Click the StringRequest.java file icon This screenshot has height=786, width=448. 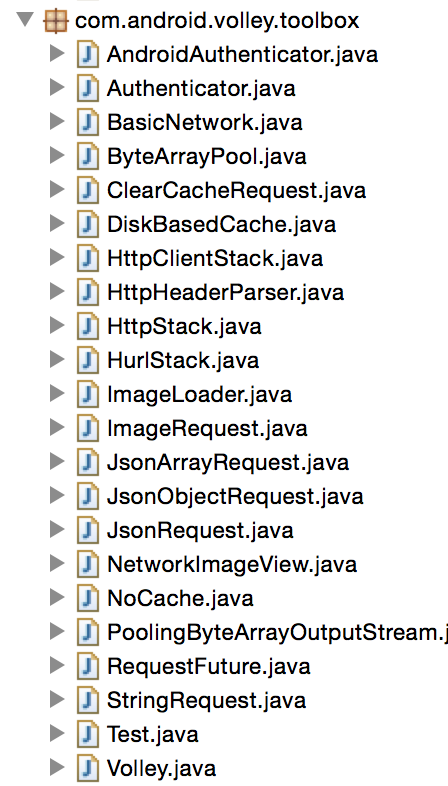88,702
